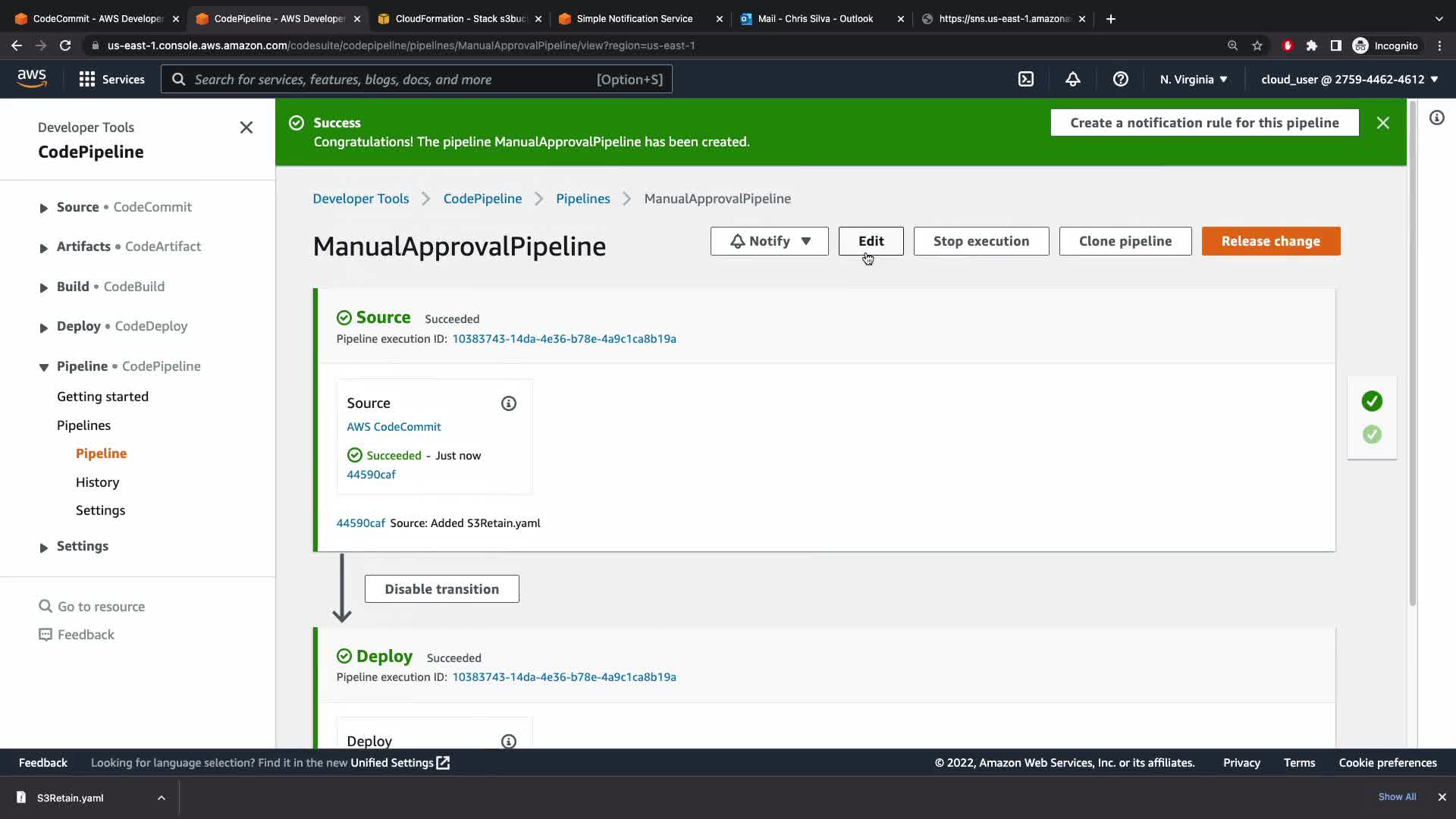Open AWS CloudShell icon in top bar
This screenshot has width=1456, height=819.
pos(1026,79)
